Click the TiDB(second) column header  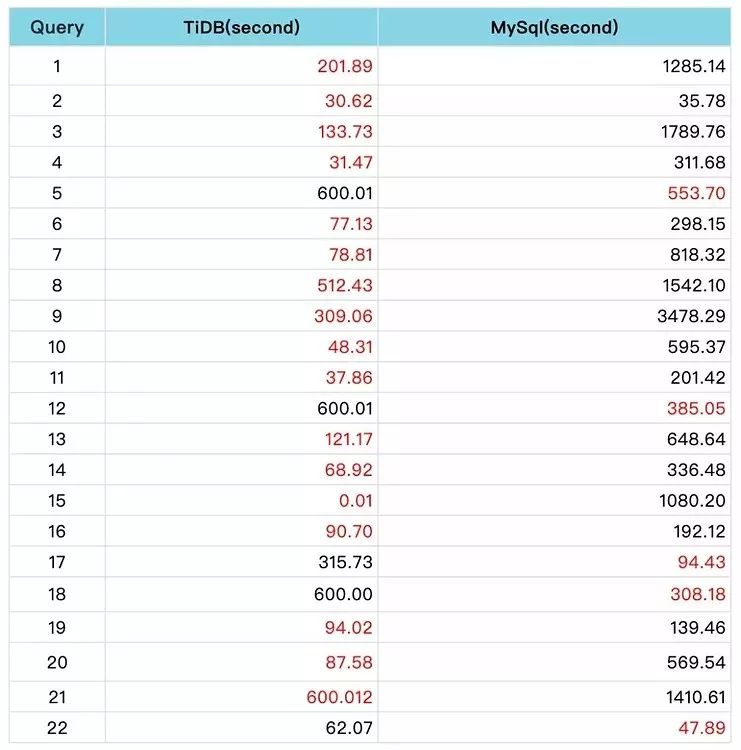point(242,28)
